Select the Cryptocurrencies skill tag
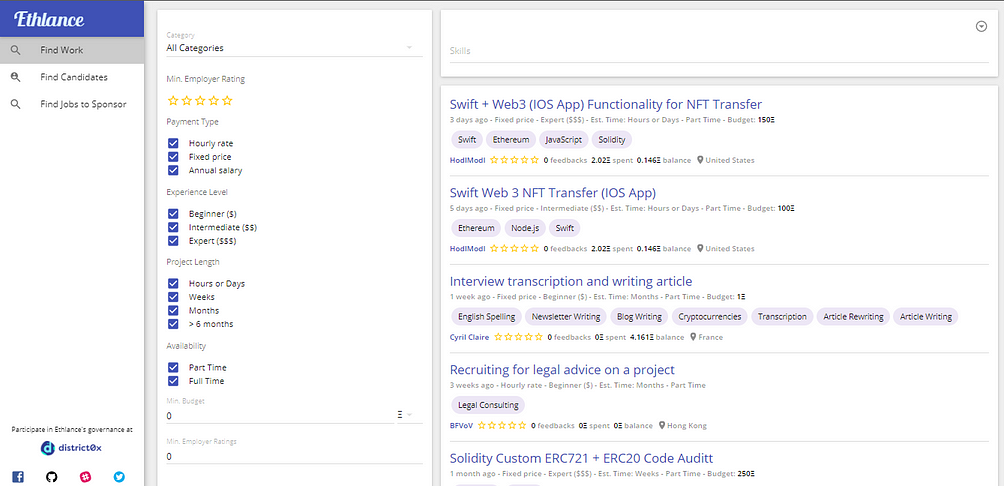Viewport: 1004px width, 486px height. tap(709, 316)
